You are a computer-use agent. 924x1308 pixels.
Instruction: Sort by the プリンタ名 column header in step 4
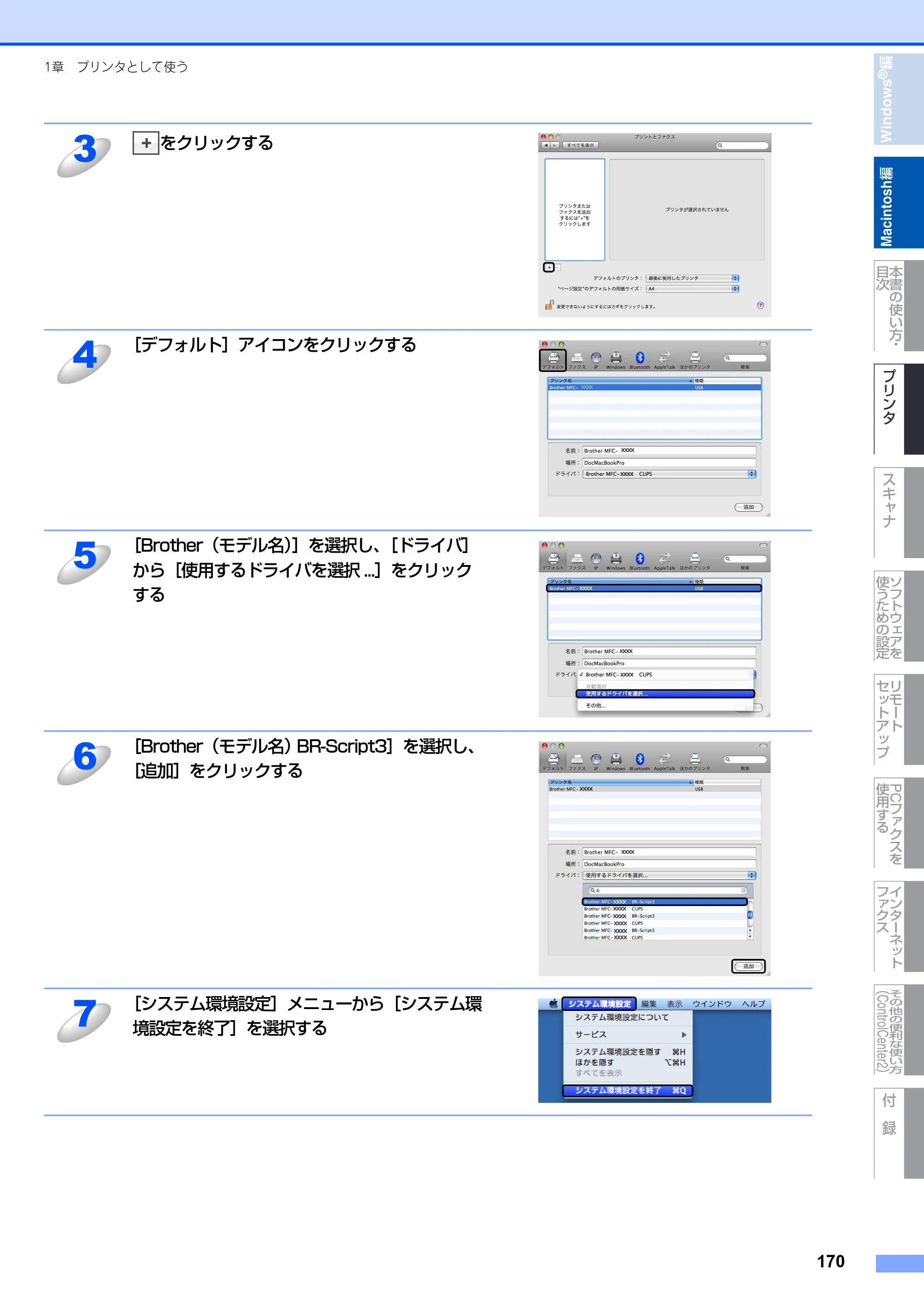coord(620,381)
